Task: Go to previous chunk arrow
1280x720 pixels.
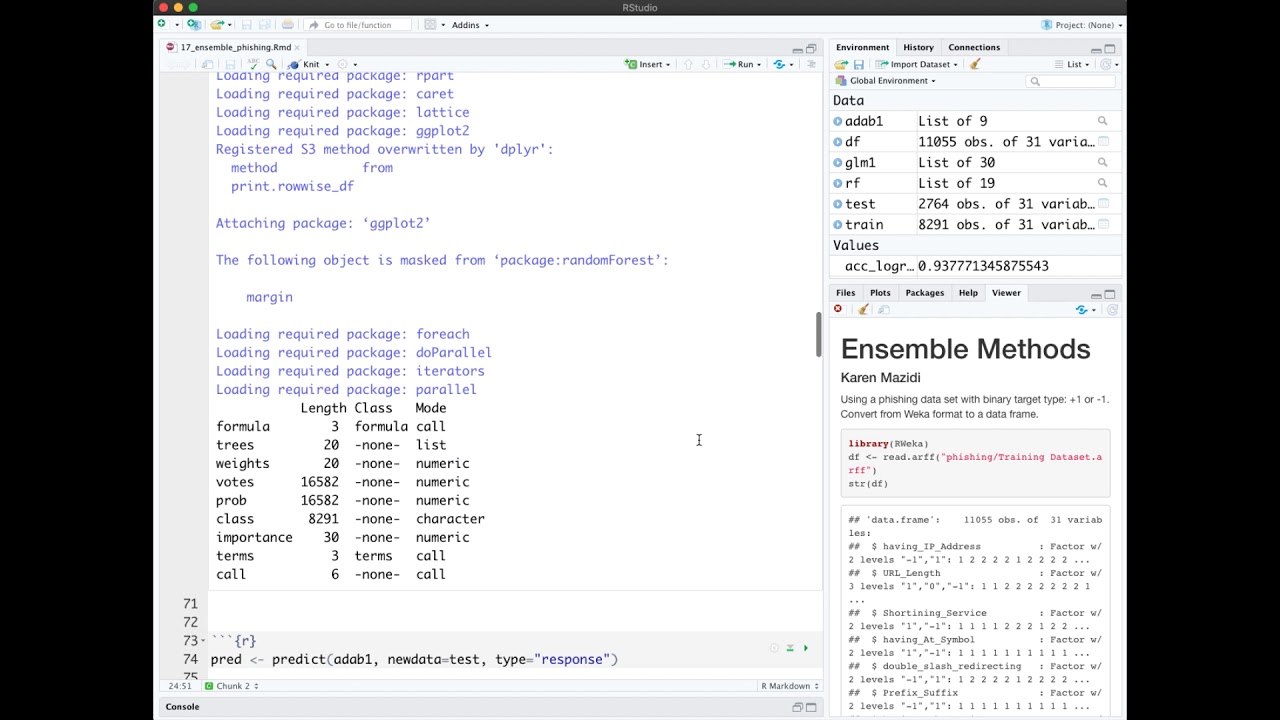Action: [x=687, y=64]
